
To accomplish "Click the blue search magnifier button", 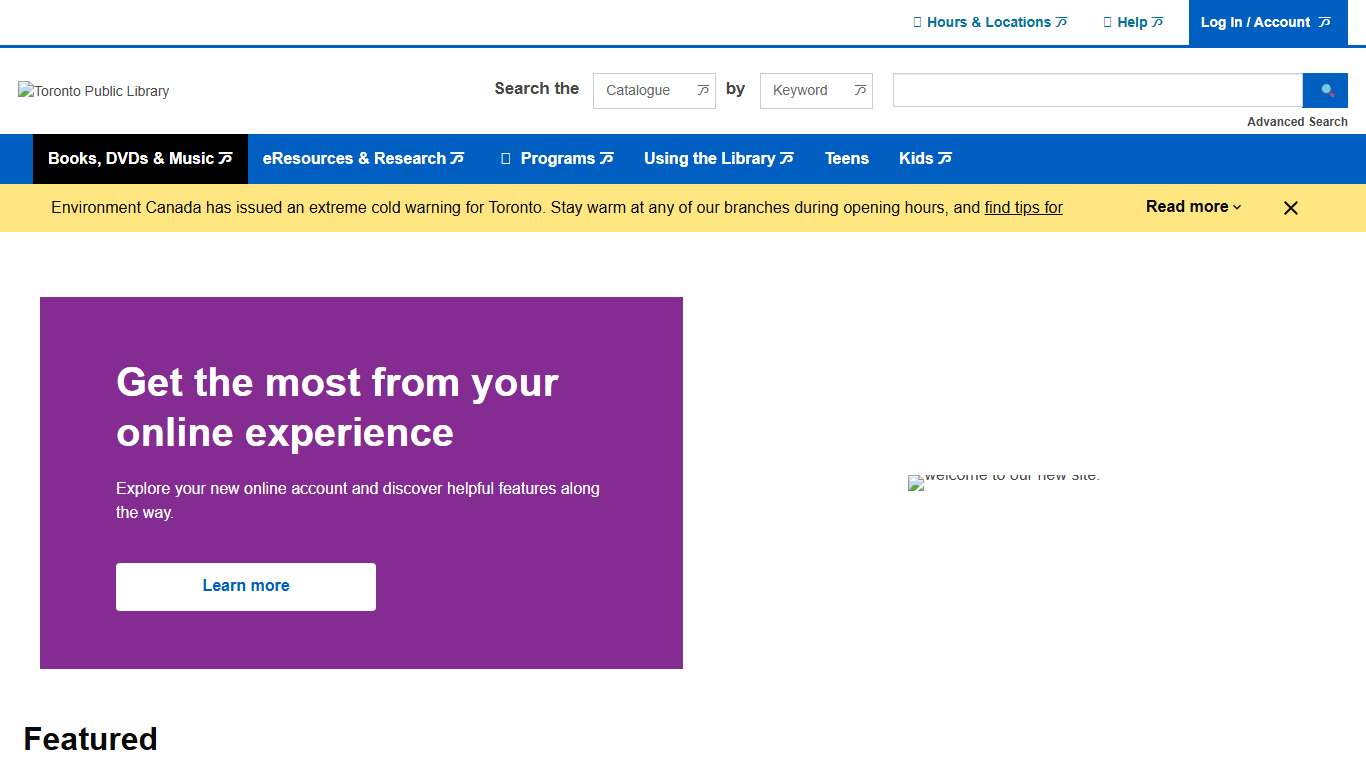I will click(x=1325, y=90).
